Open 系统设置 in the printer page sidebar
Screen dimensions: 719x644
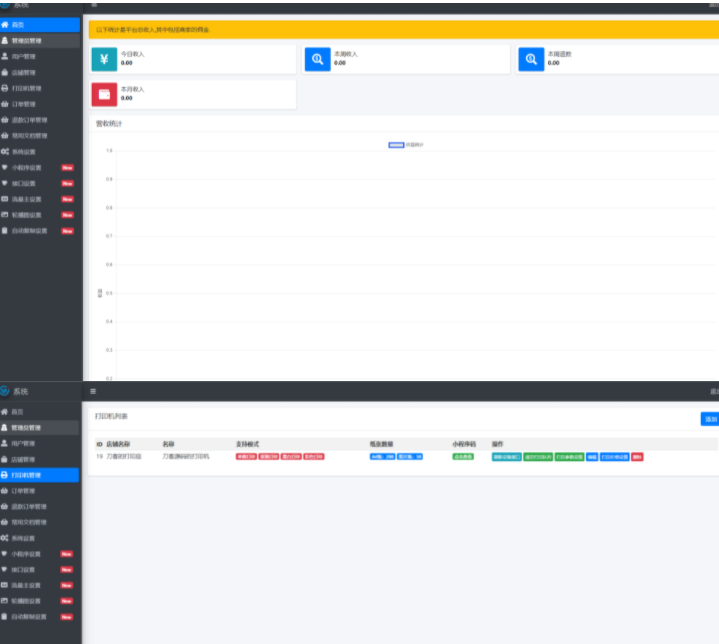point(39,538)
